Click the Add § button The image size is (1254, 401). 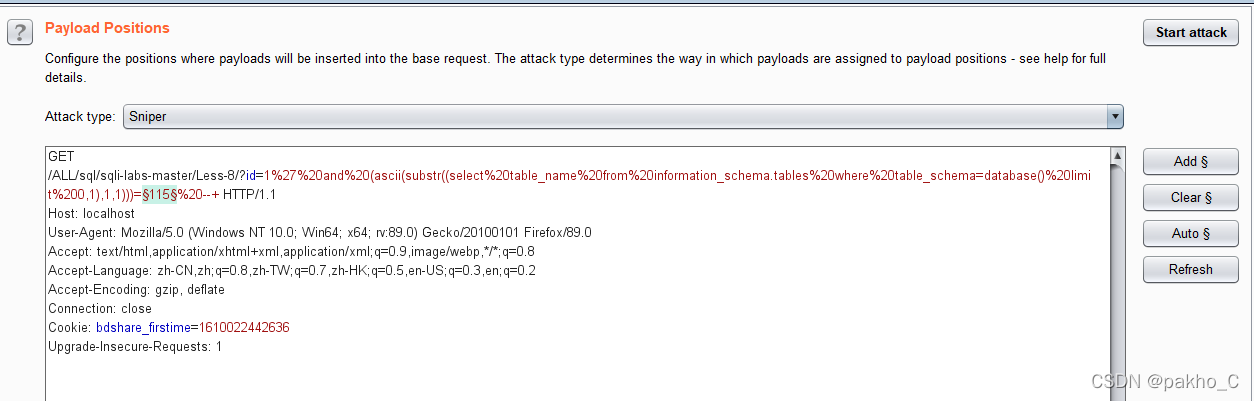tap(1191, 162)
